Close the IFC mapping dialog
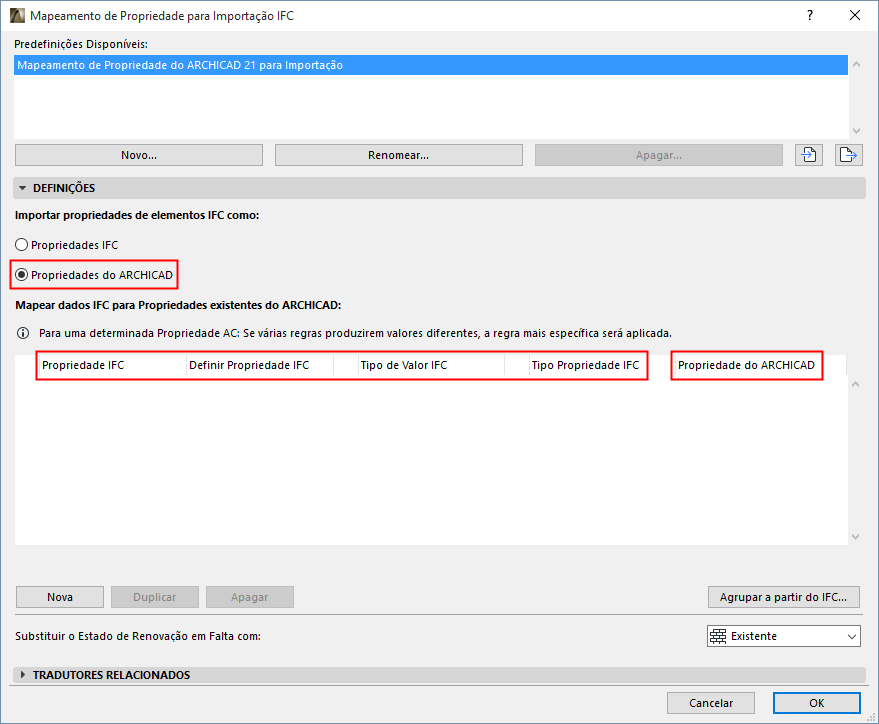879x724 pixels. 854,15
